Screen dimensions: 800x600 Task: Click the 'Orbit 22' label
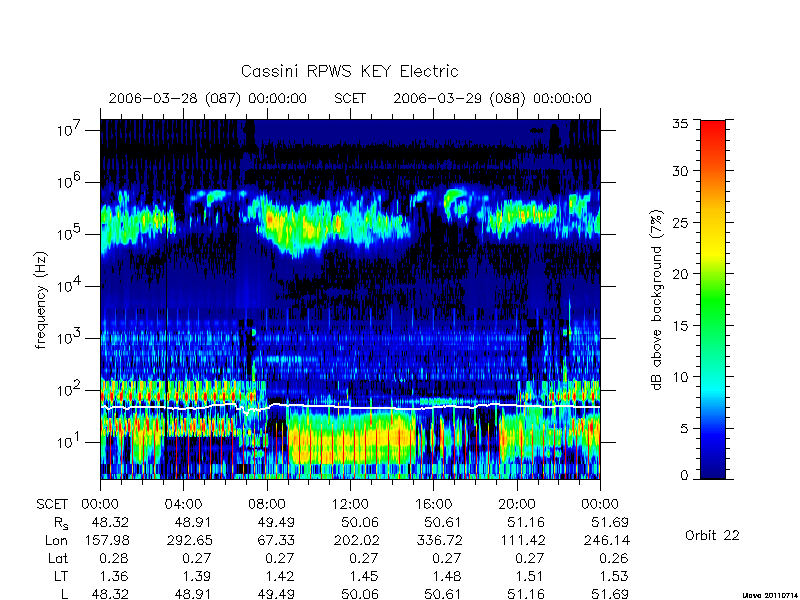coord(712,535)
